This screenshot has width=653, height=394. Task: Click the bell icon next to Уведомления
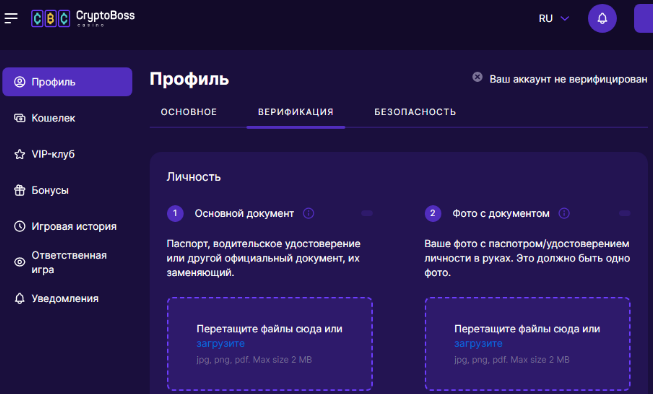point(20,298)
